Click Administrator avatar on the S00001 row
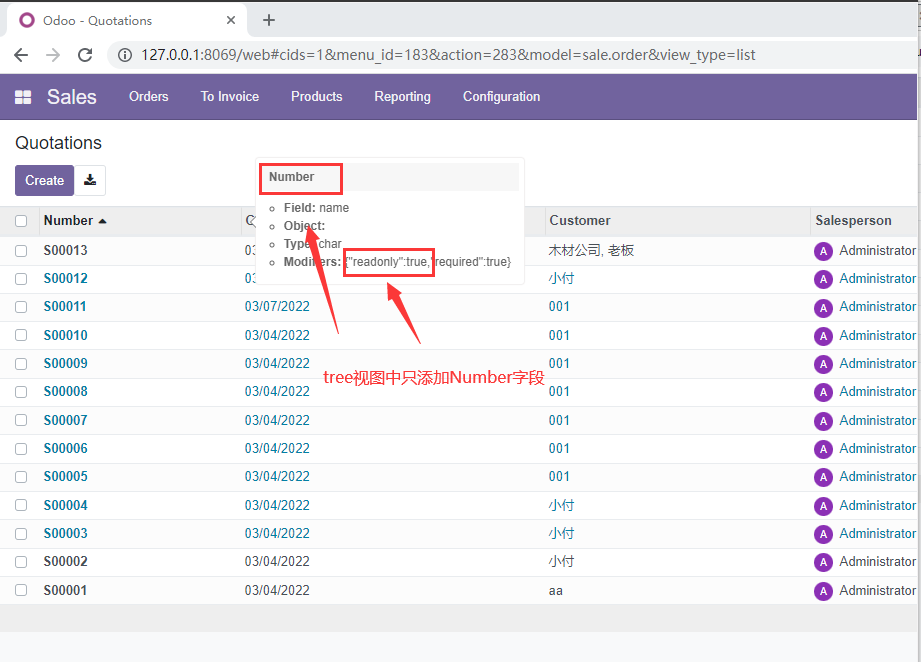 pos(823,590)
